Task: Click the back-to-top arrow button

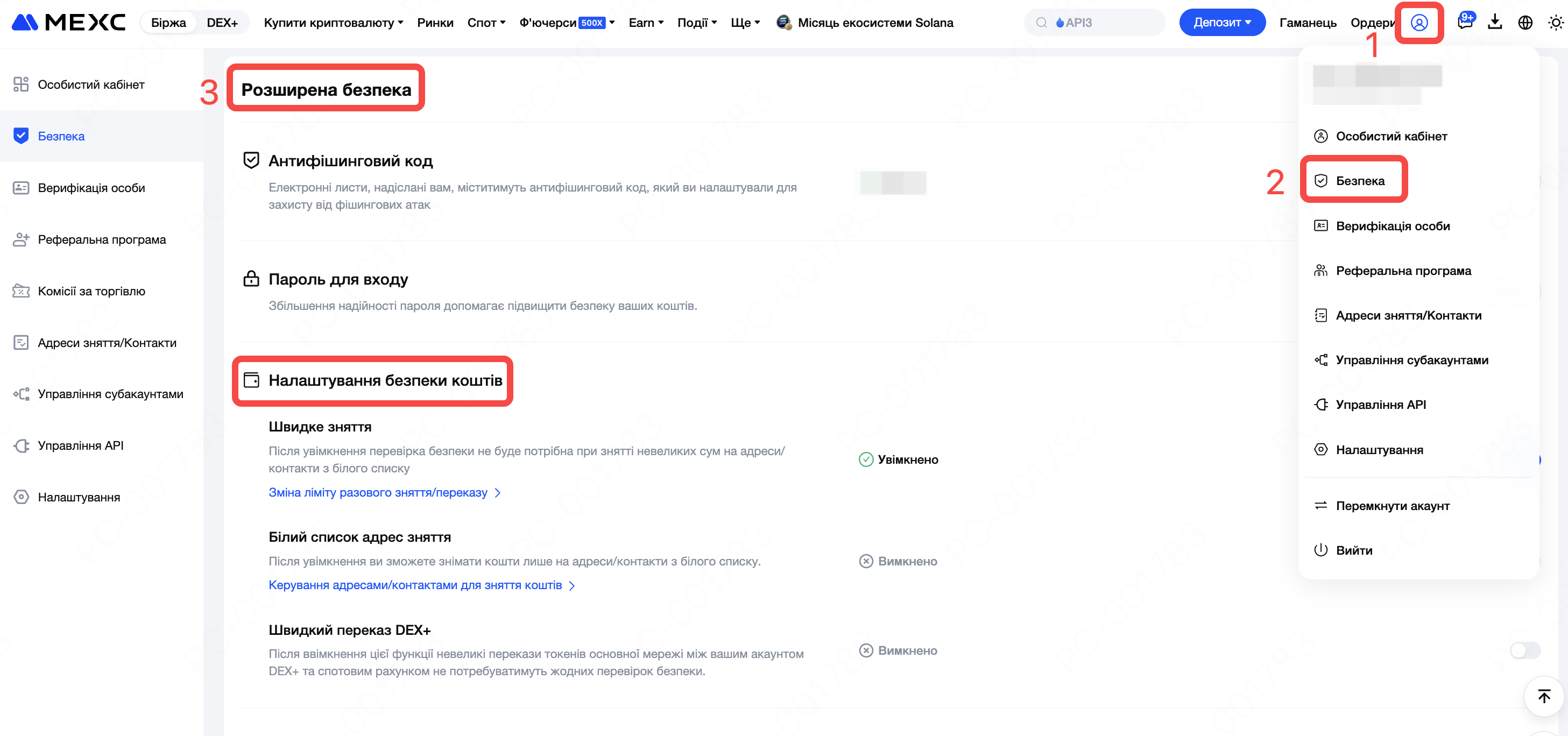Action: click(1544, 696)
